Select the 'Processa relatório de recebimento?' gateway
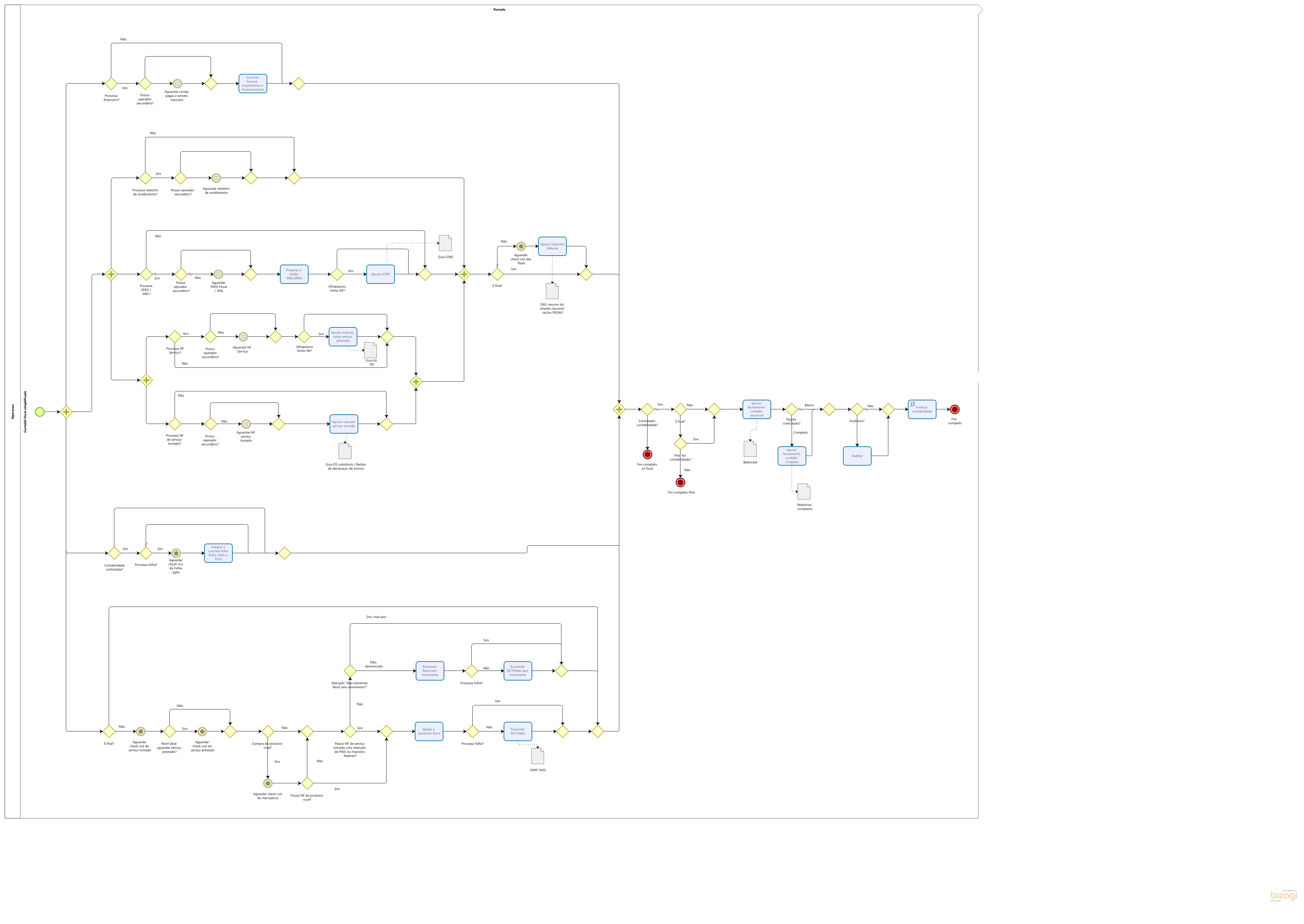Viewport: 1304px width, 924px height. coord(145,178)
